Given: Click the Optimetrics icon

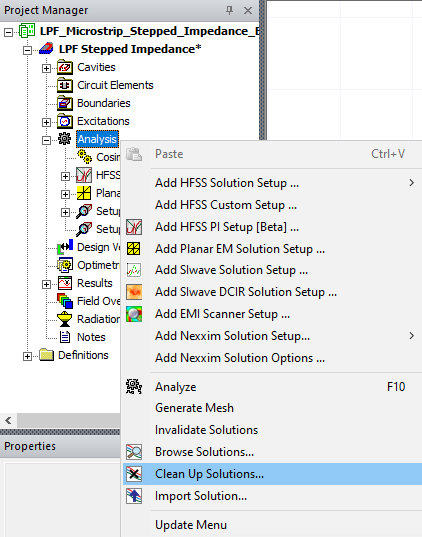Looking at the screenshot, I should coord(65,265).
